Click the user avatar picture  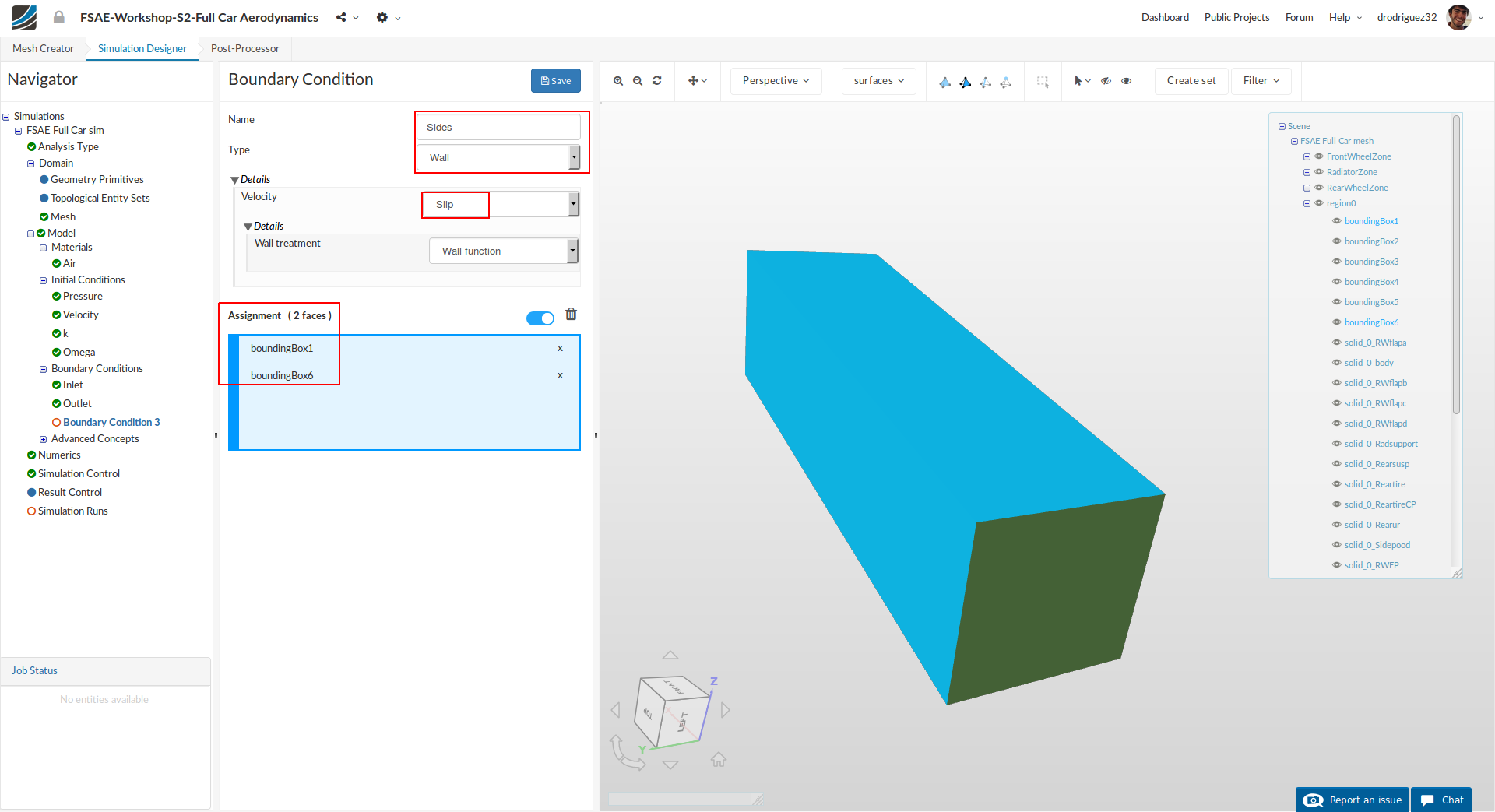click(1458, 17)
